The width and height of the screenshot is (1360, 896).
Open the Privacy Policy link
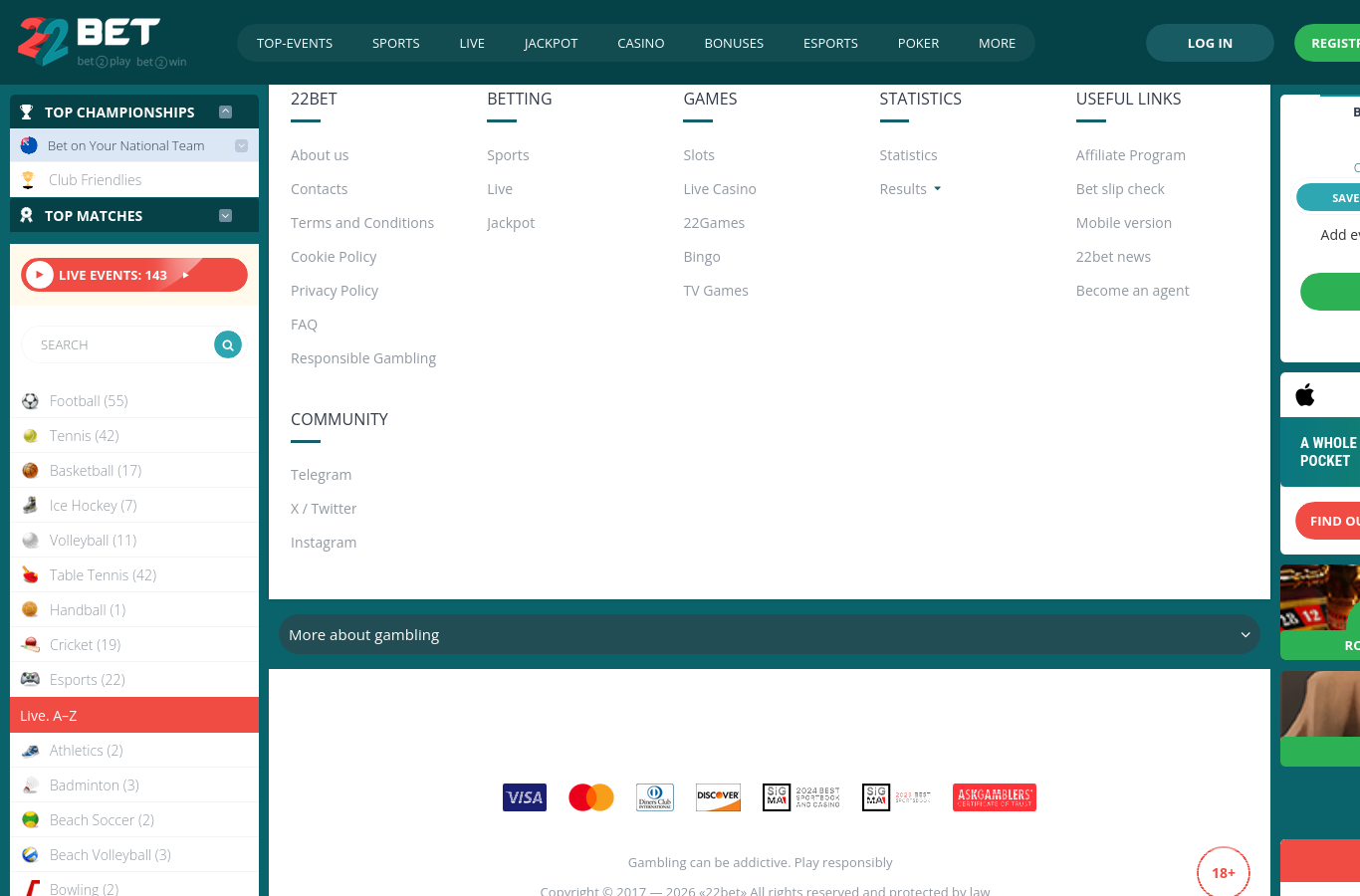pyautogui.click(x=335, y=291)
